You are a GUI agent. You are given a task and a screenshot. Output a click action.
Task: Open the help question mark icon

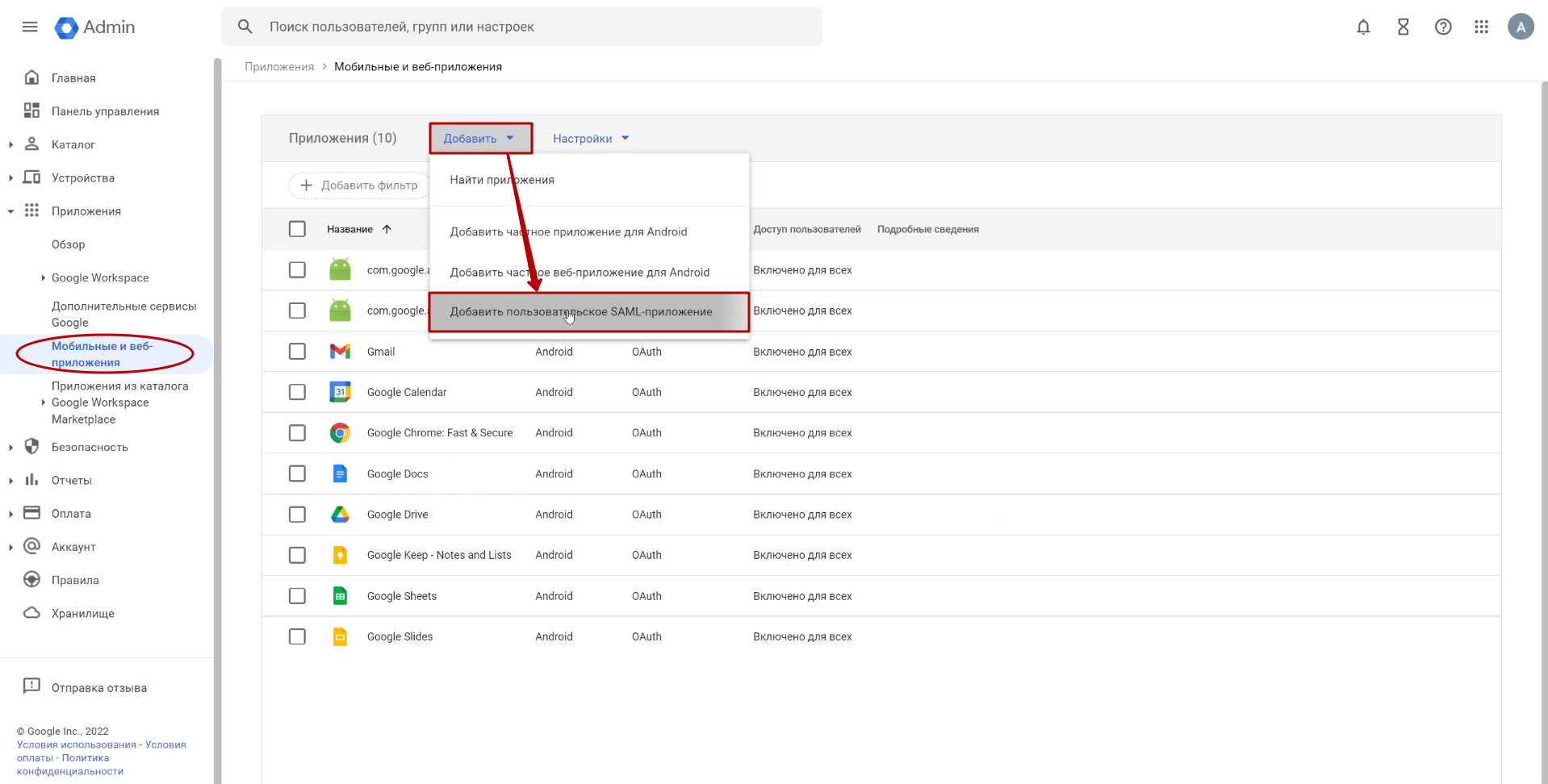pyautogui.click(x=1443, y=27)
